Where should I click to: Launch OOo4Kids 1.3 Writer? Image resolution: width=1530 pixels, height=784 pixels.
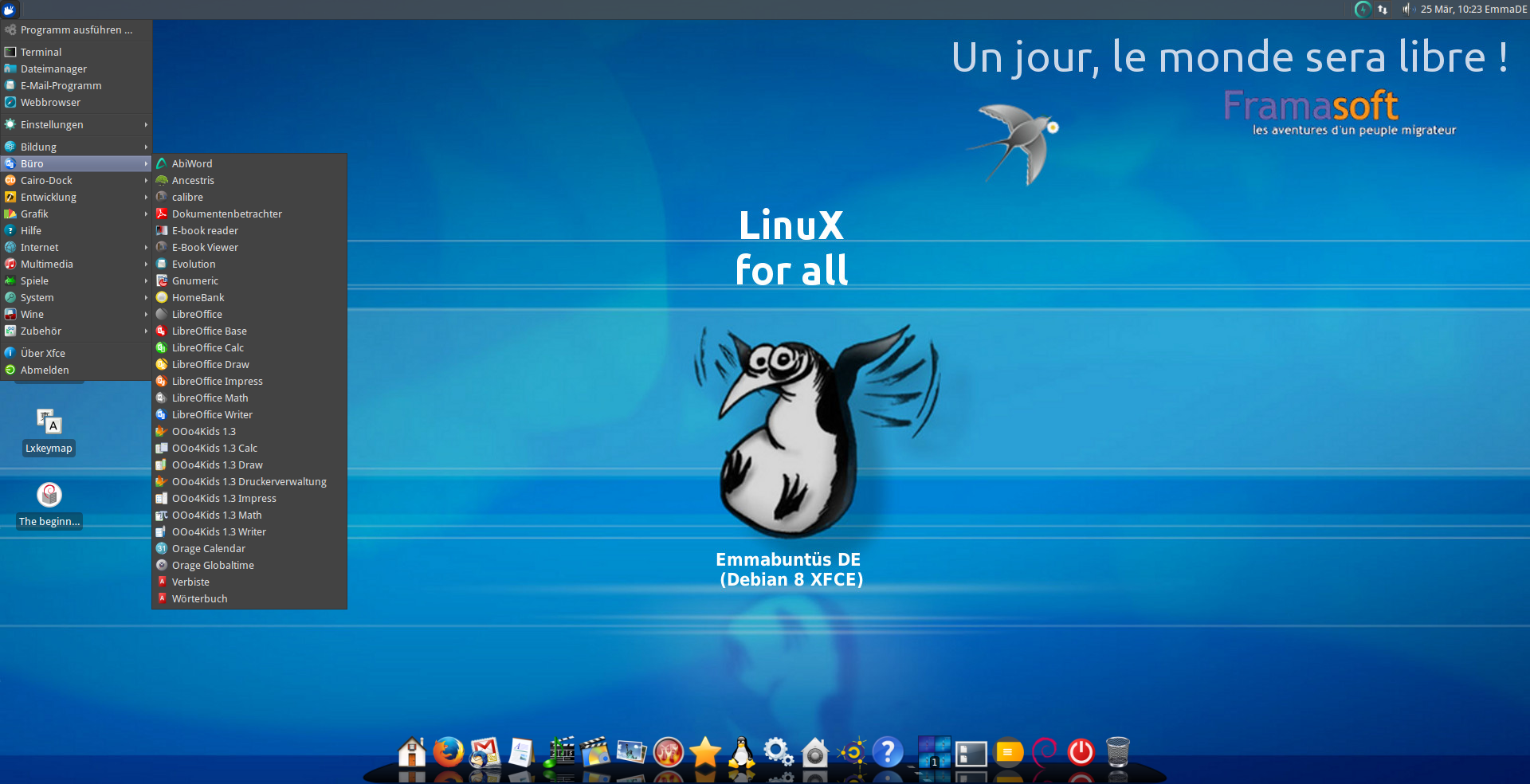pyautogui.click(x=249, y=531)
